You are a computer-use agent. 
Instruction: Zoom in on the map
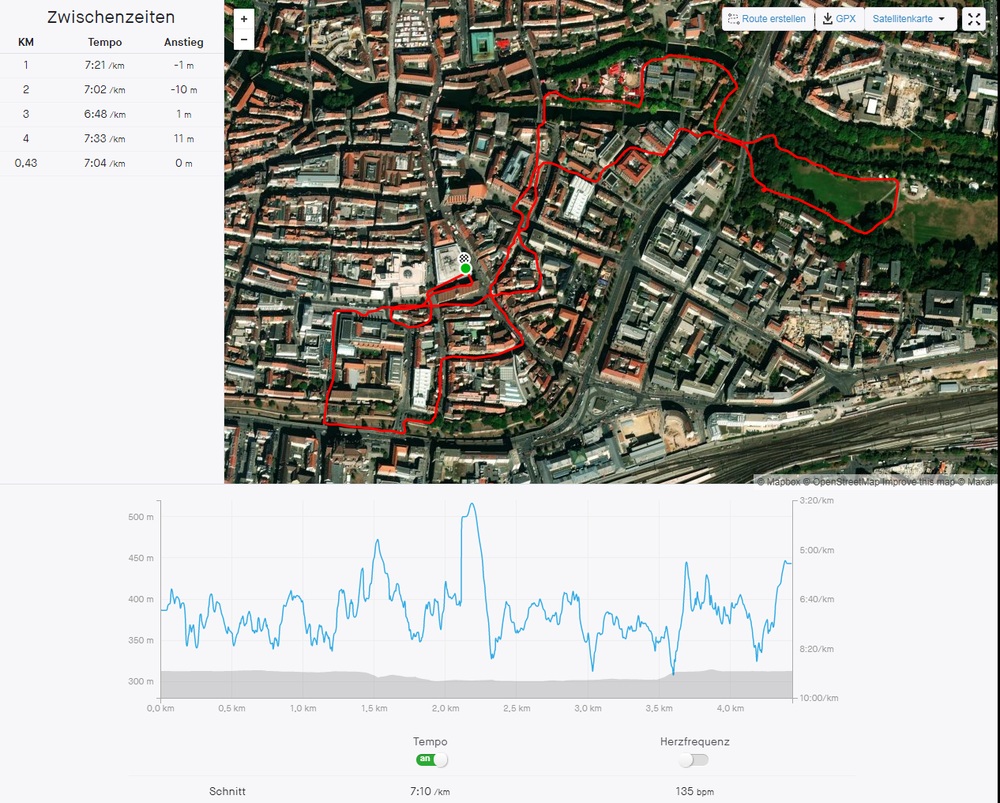244,19
